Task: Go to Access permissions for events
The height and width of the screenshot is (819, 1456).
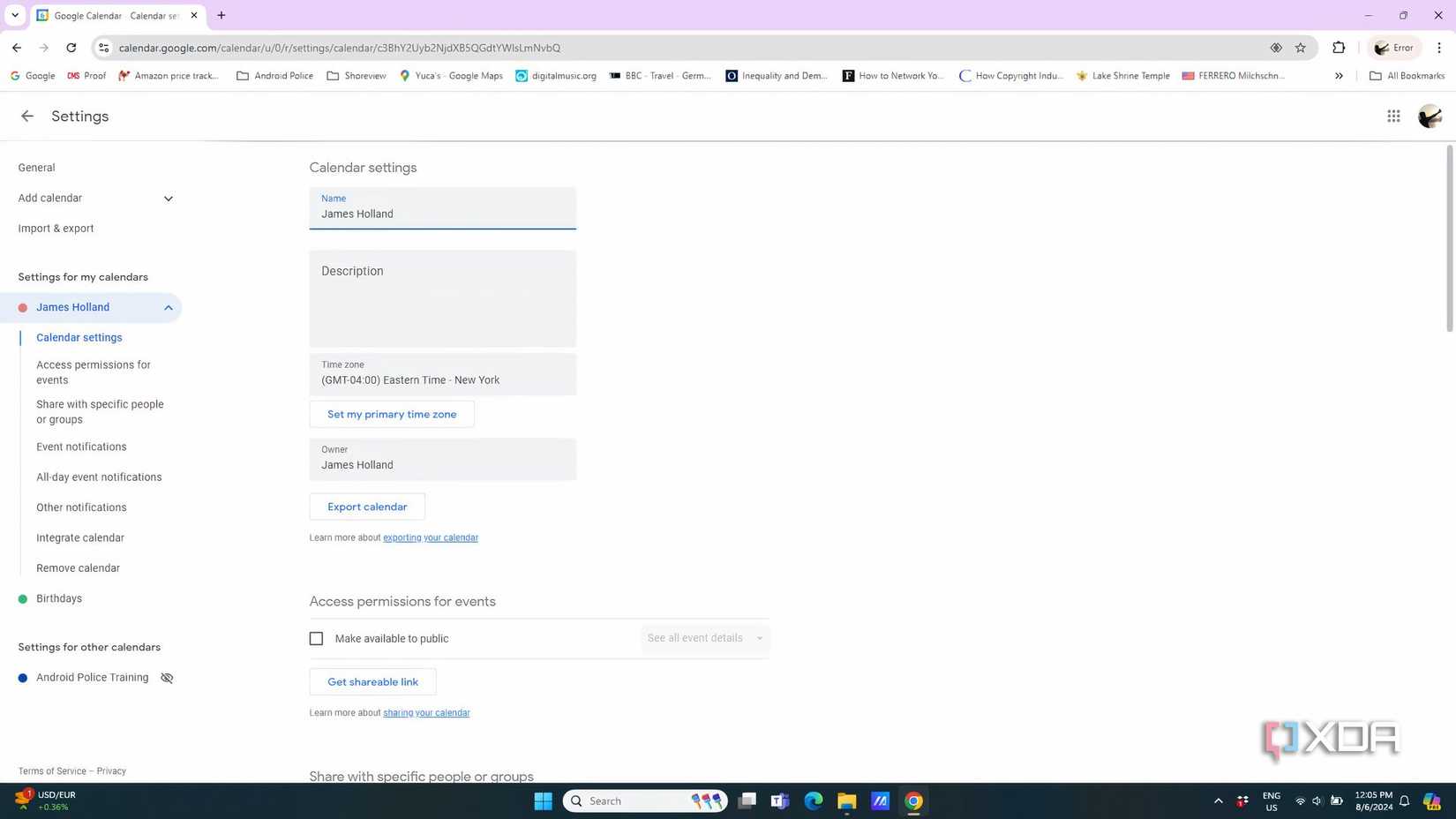Action: point(94,372)
